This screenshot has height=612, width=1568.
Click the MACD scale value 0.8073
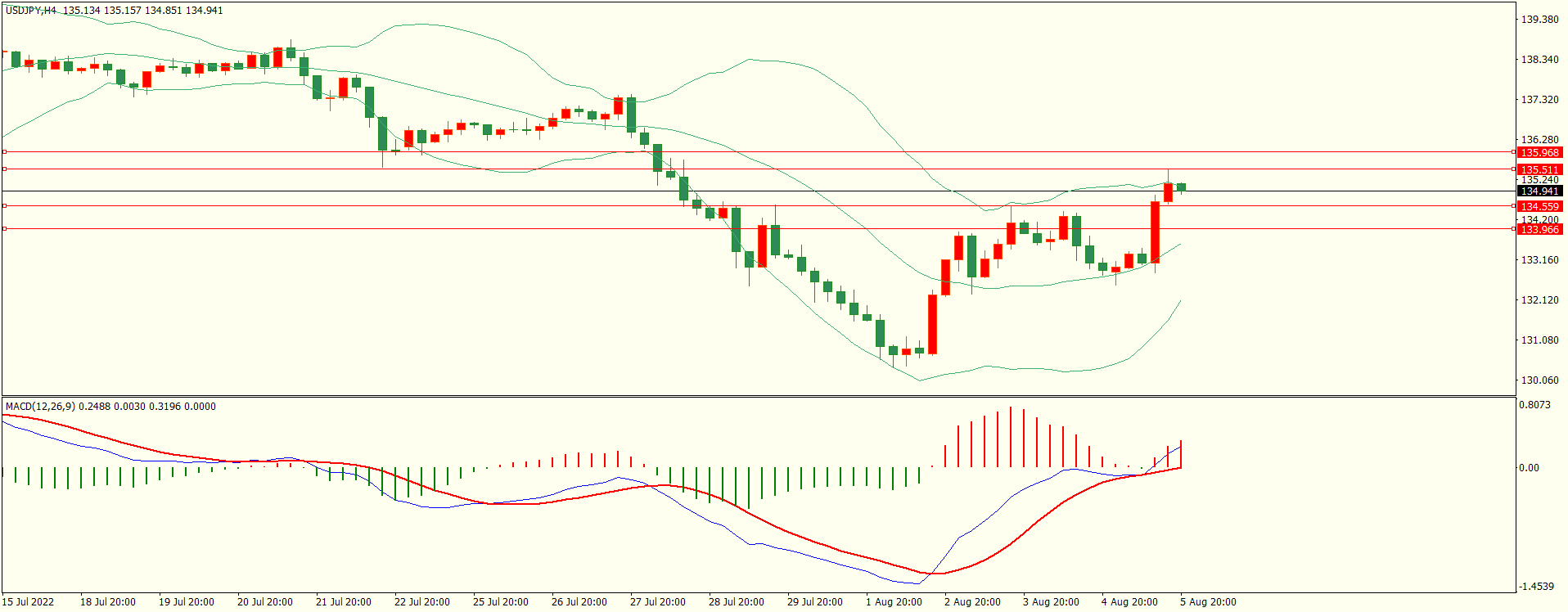[1534, 405]
